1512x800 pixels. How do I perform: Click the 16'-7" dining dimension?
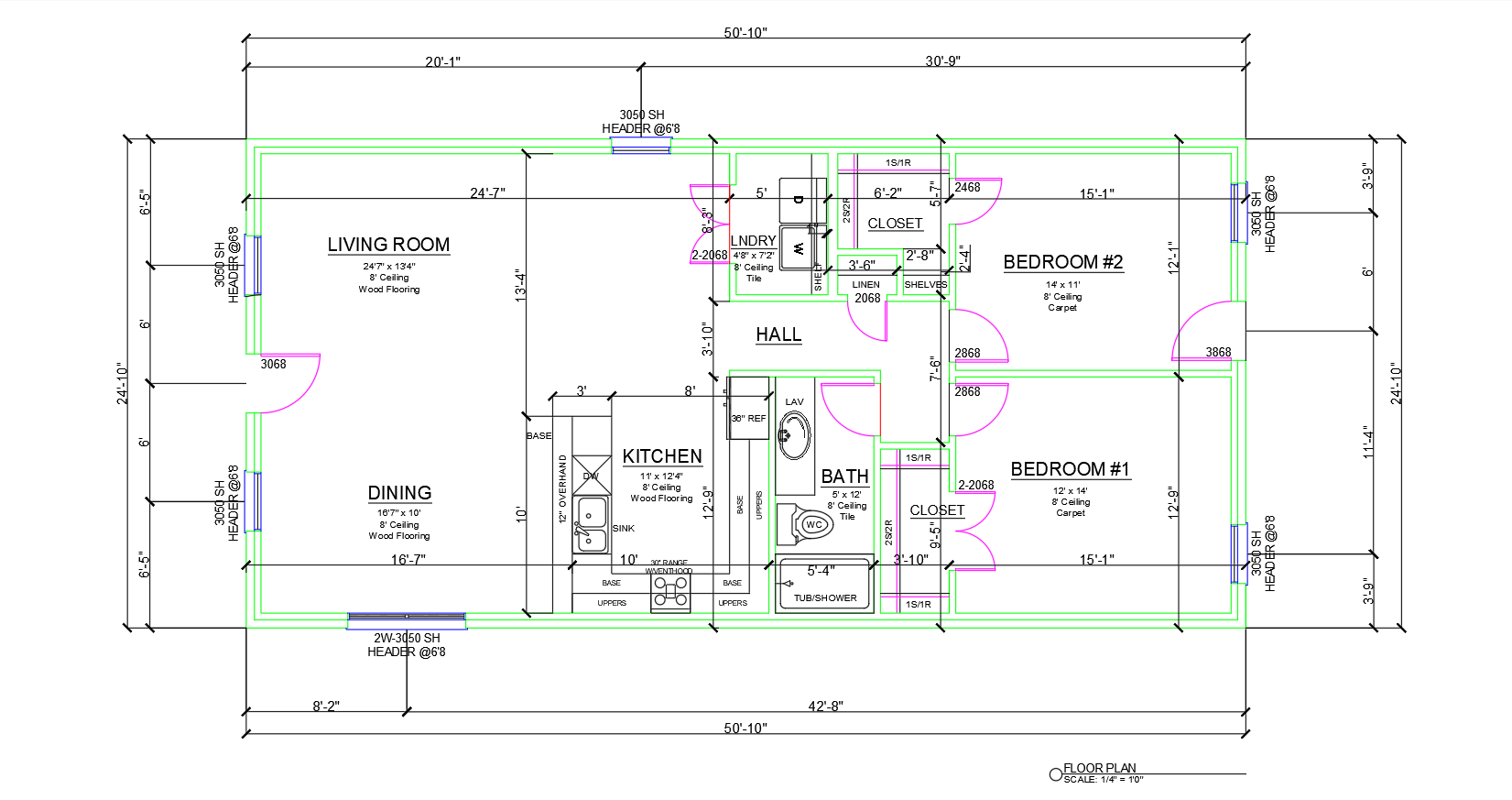(408, 559)
